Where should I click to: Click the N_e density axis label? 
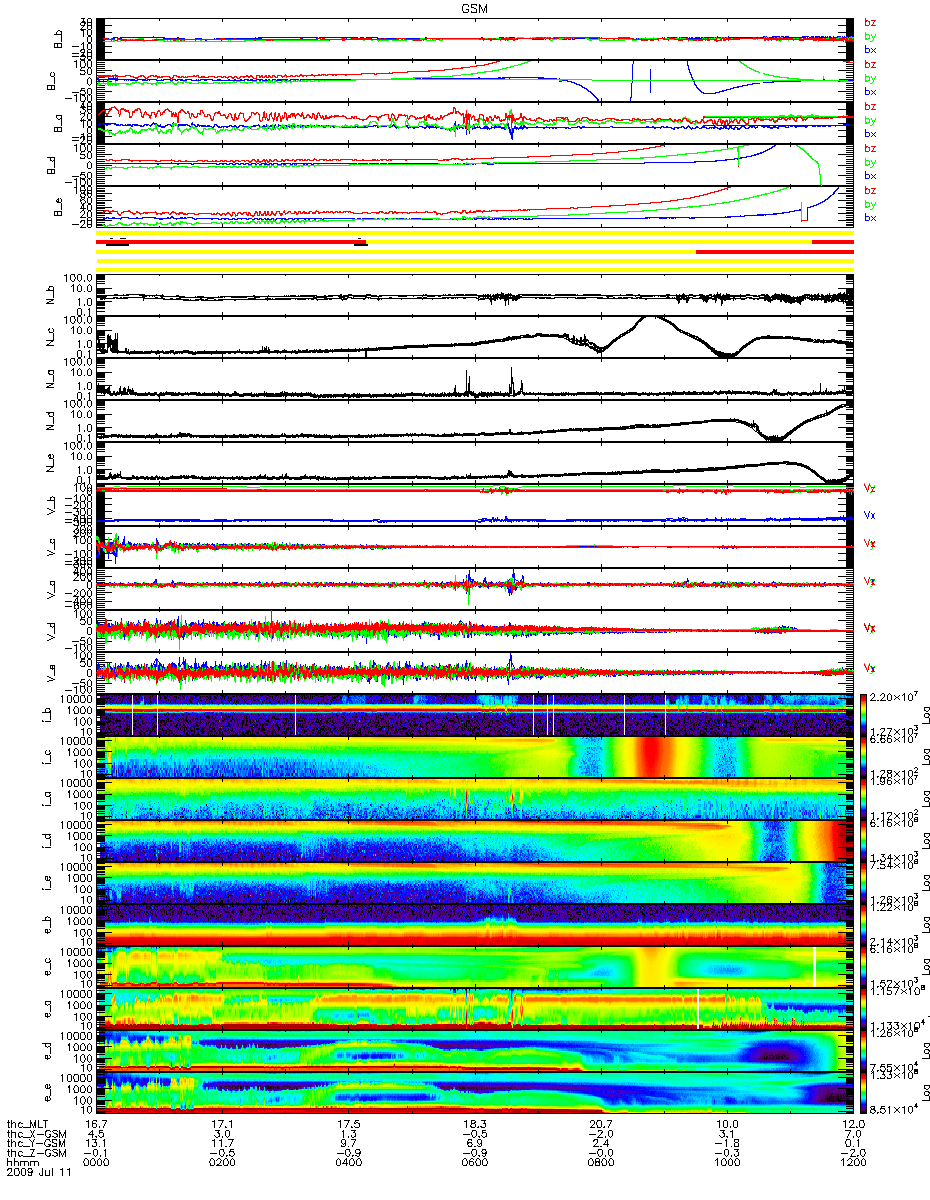[51, 463]
